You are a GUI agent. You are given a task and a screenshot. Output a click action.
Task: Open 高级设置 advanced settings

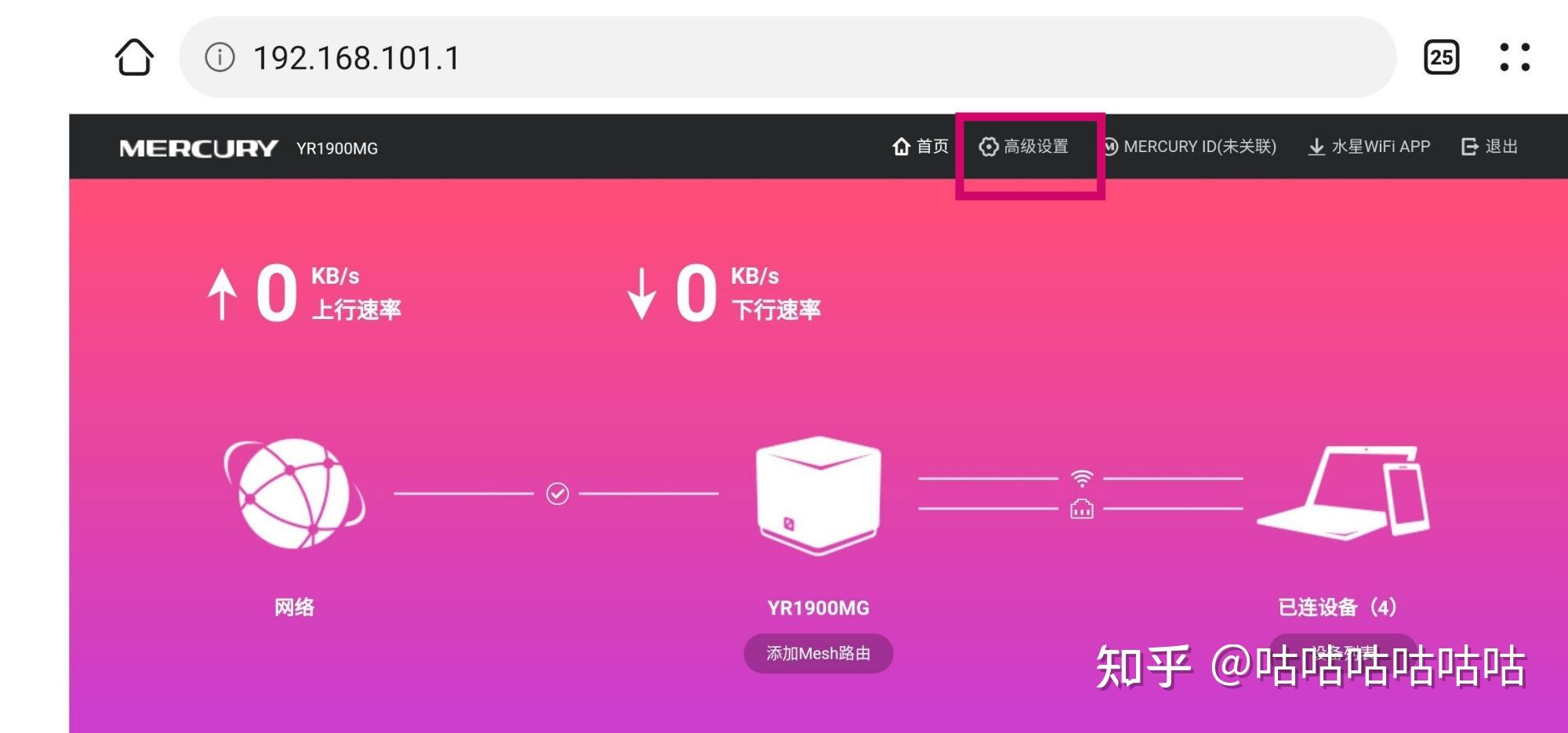tap(1024, 147)
